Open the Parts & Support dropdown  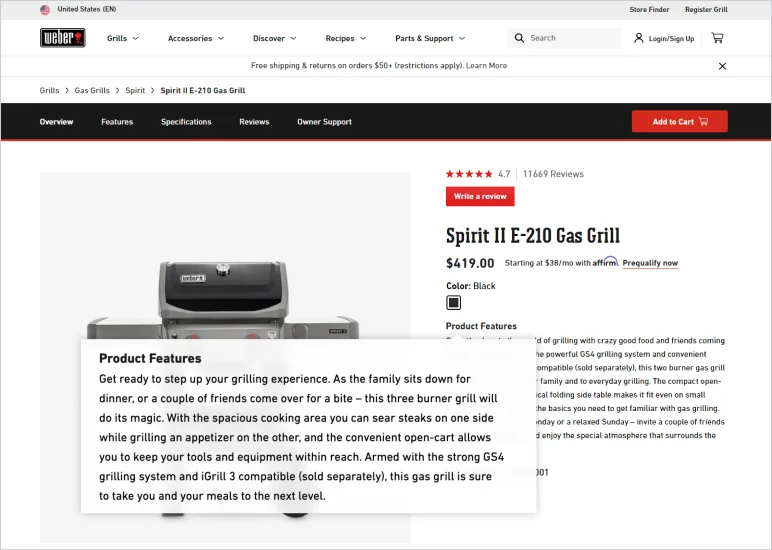coord(430,38)
